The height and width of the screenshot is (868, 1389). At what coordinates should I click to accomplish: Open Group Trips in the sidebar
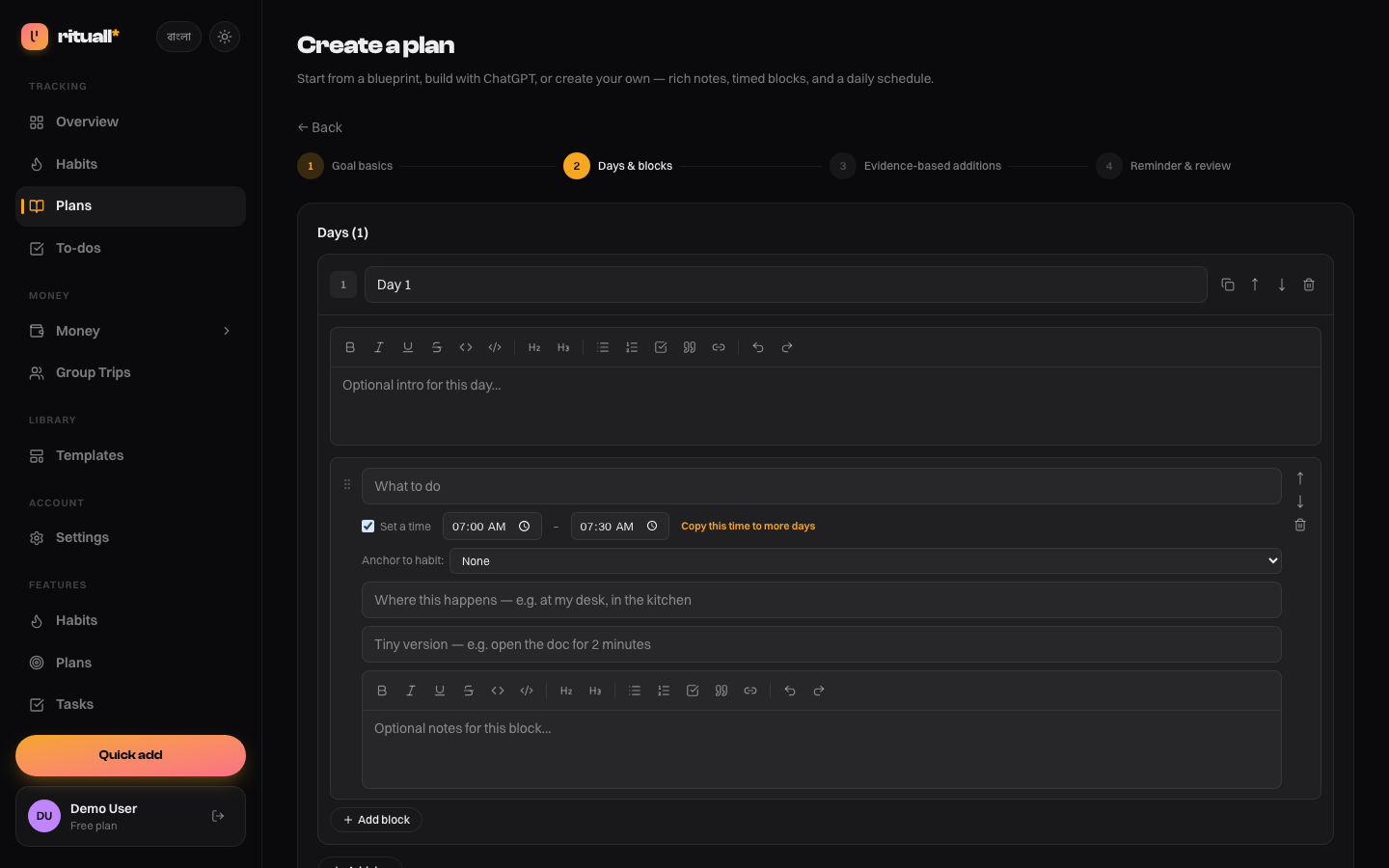tap(130, 373)
